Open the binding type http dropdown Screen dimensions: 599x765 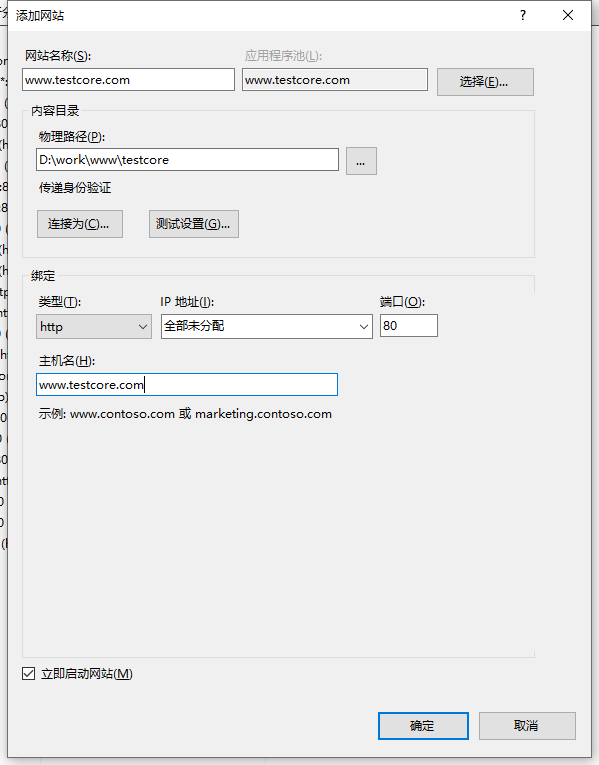94,326
